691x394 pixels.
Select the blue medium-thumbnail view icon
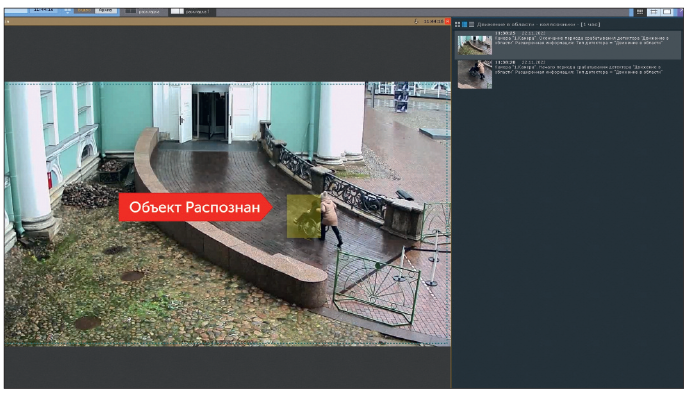click(x=464, y=25)
